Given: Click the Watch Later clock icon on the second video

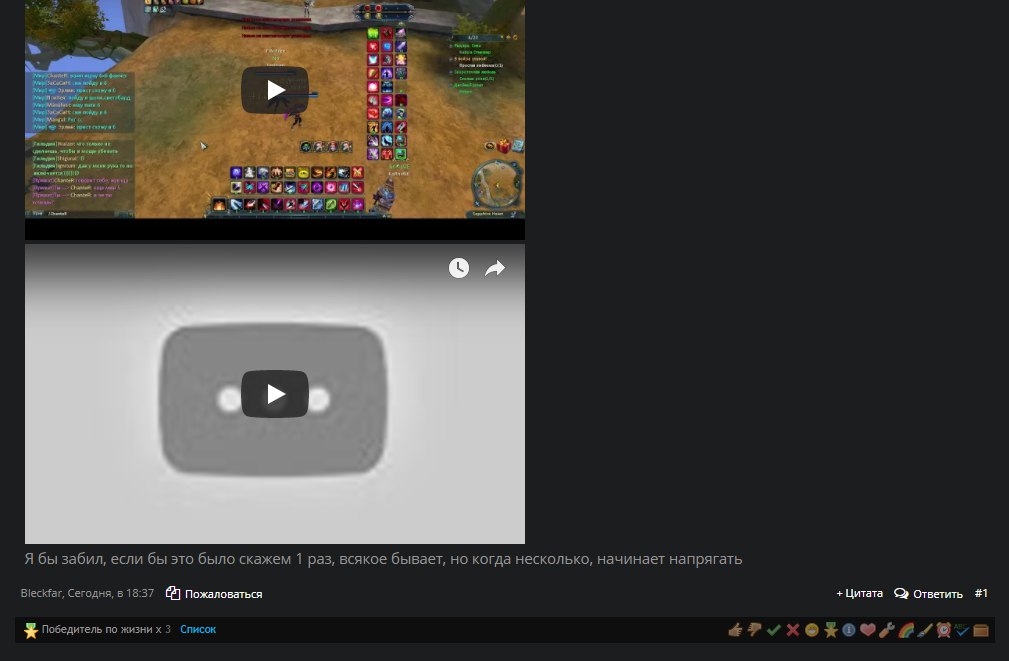Looking at the screenshot, I should coord(459,268).
